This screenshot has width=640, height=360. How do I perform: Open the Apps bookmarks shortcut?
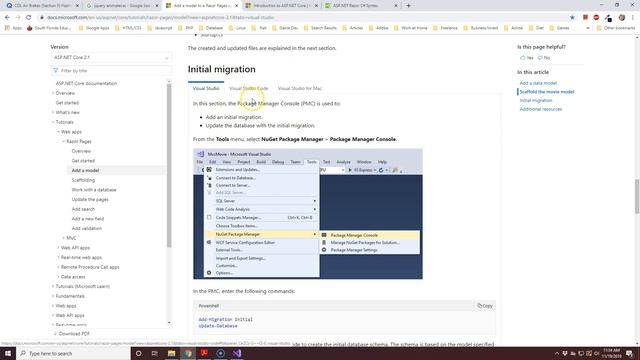tap(13, 28)
